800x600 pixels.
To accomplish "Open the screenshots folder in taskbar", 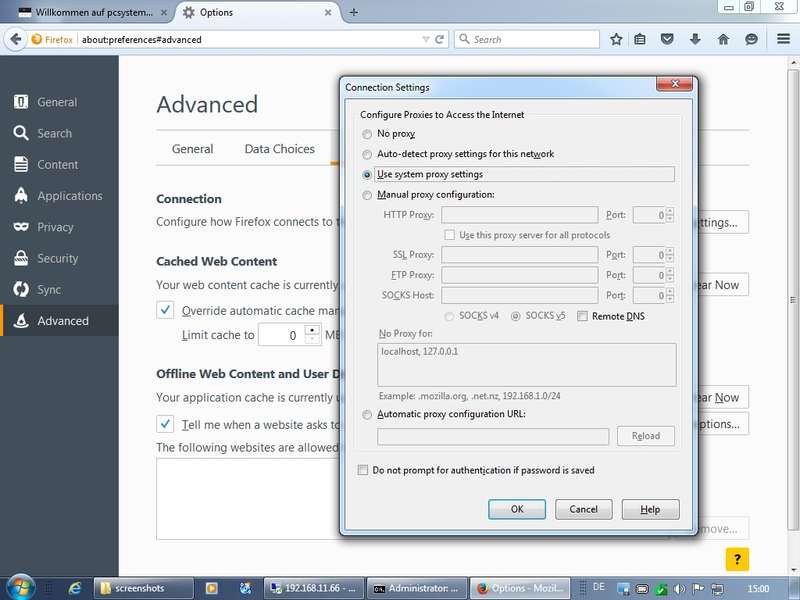I will coord(143,588).
